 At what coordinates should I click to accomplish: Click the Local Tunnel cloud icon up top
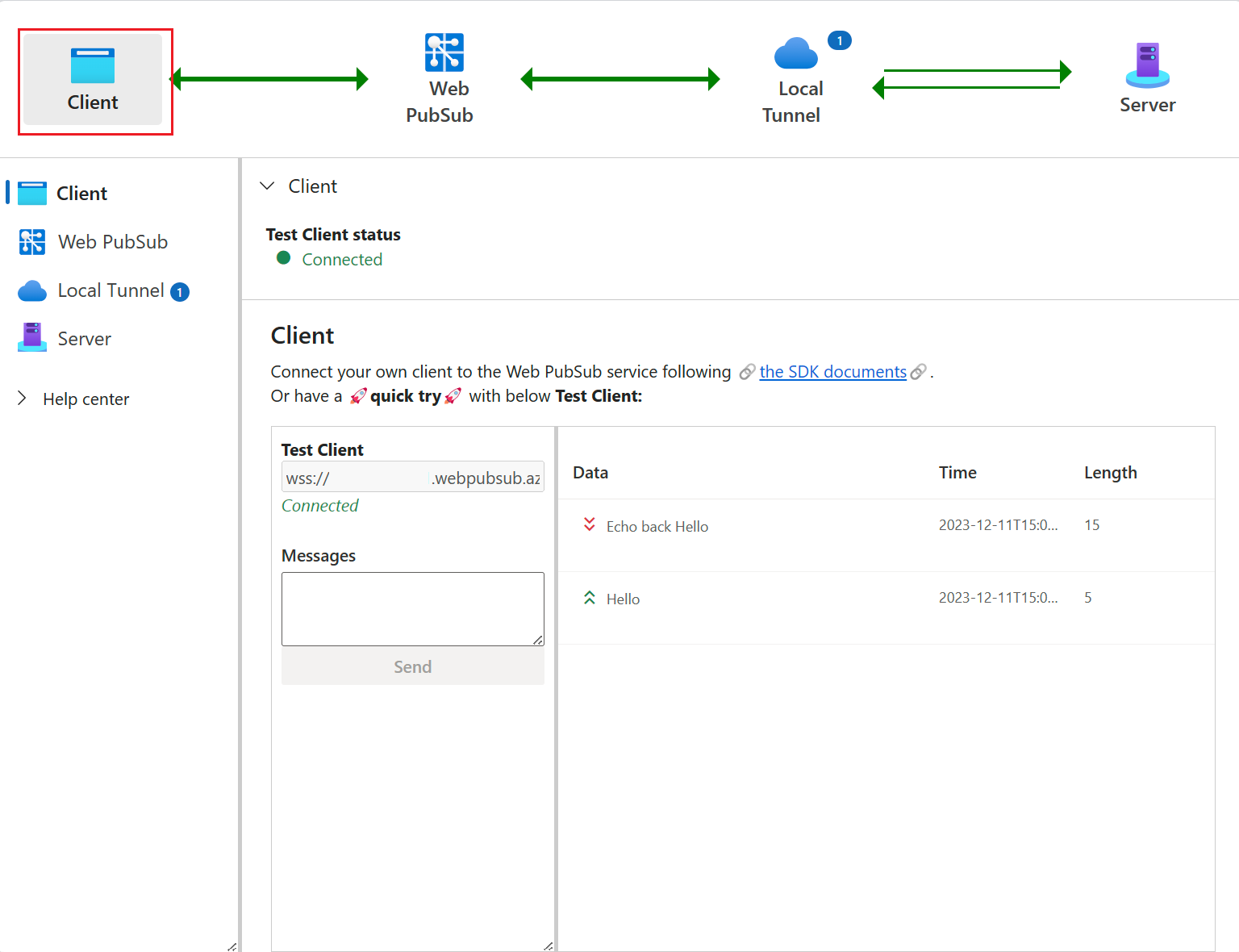[x=795, y=52]
